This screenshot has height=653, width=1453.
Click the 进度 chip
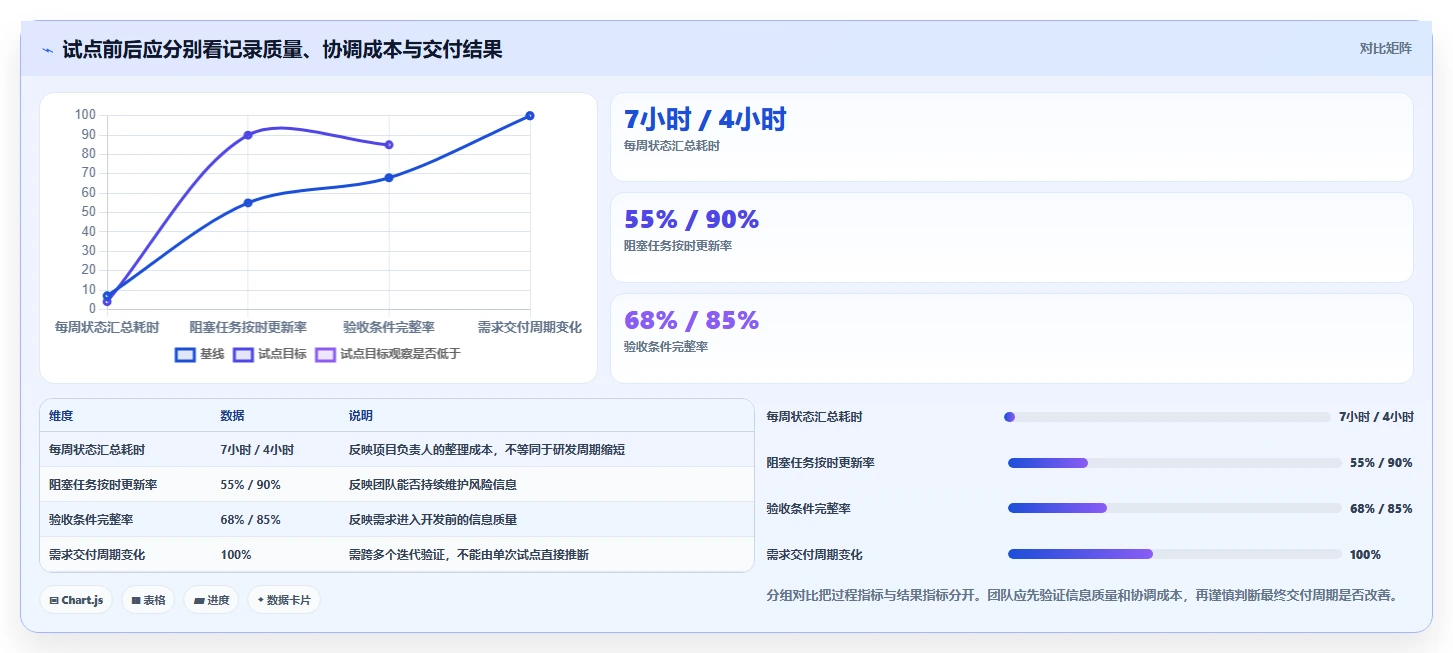212,600
